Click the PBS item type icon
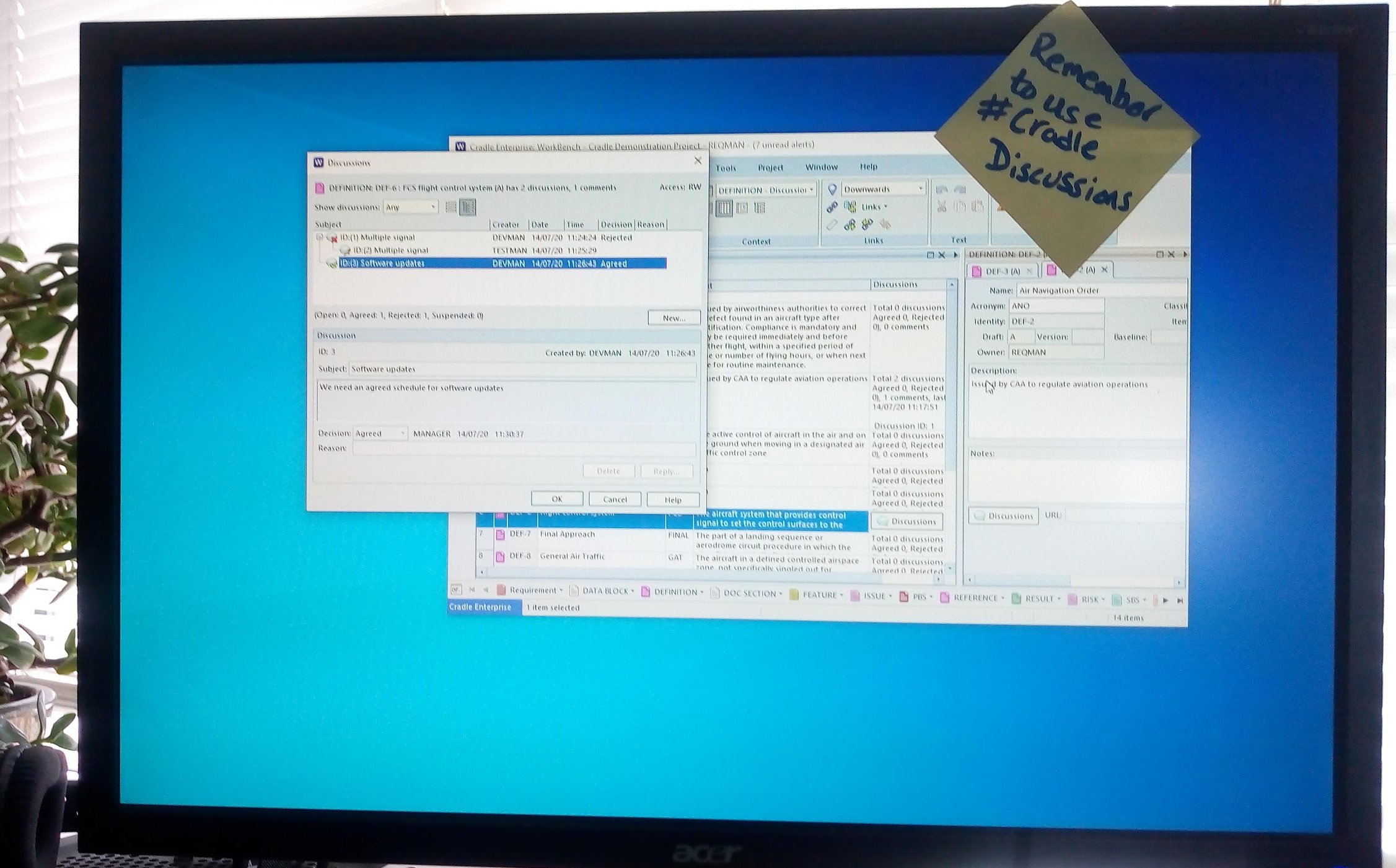 tap(904, 597)
